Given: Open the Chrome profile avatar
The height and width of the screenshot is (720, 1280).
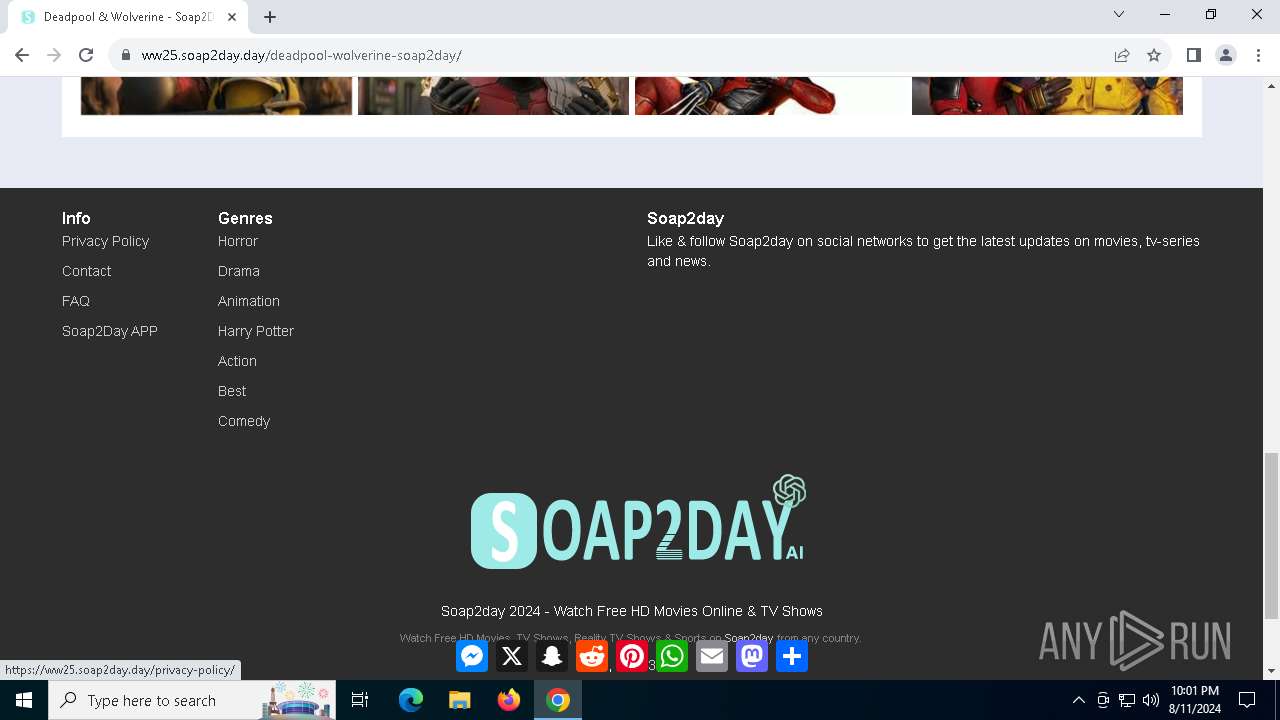Looking at the screenshot, I should coord(1226,55).
